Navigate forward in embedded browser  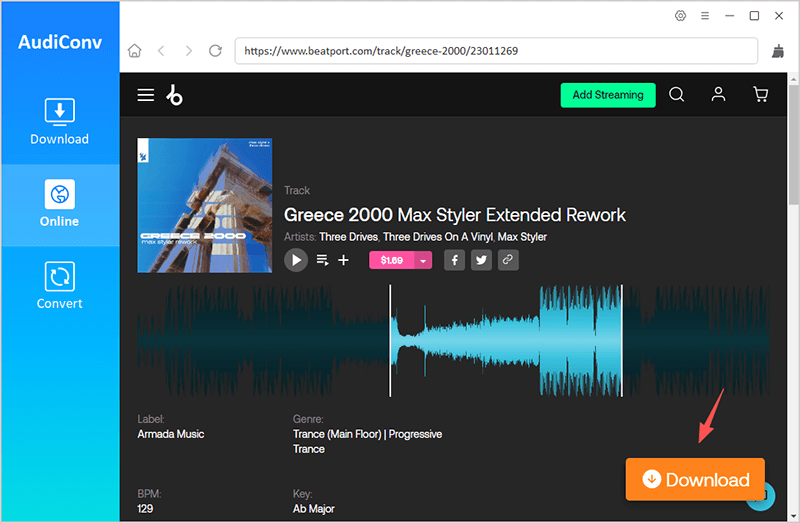click(x=189, y=51)
